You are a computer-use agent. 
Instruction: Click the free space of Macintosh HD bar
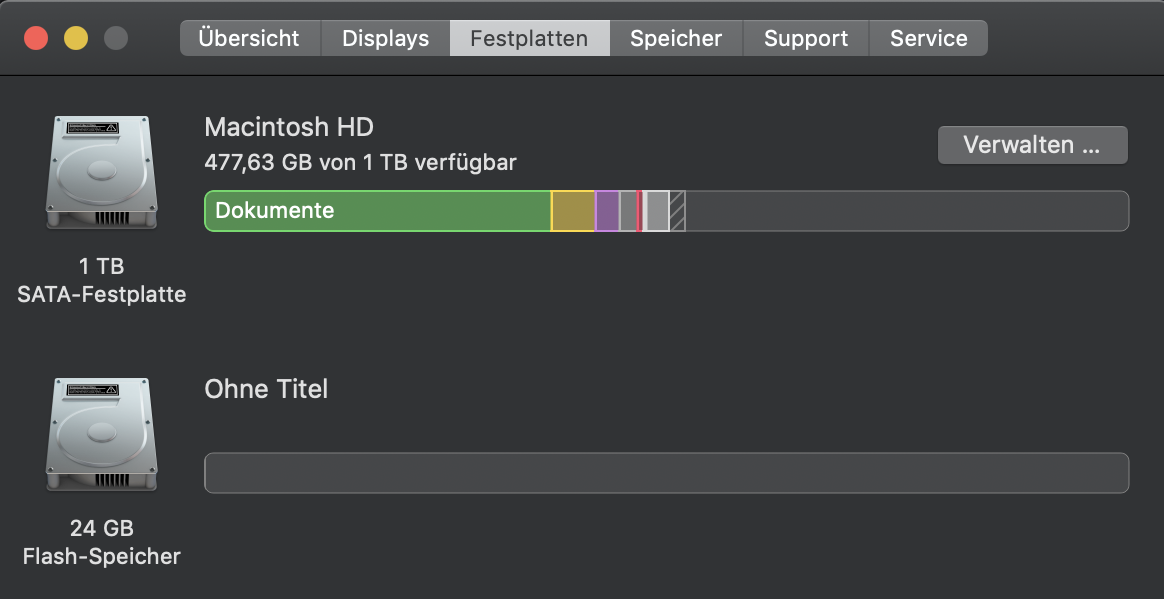pyautogui.click(x=905, y=211)
